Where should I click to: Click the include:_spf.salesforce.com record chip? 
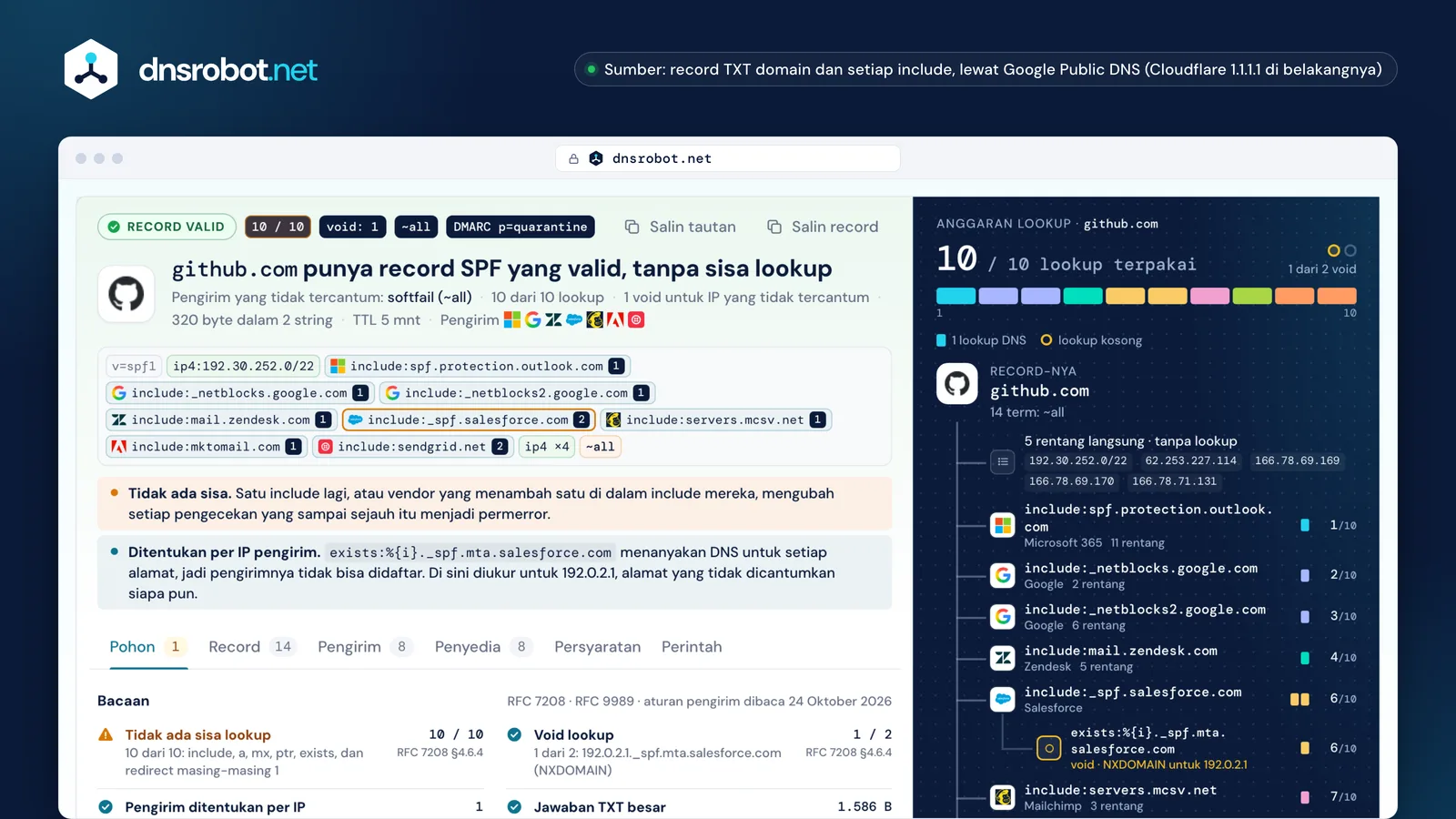[x=469, y=420]
